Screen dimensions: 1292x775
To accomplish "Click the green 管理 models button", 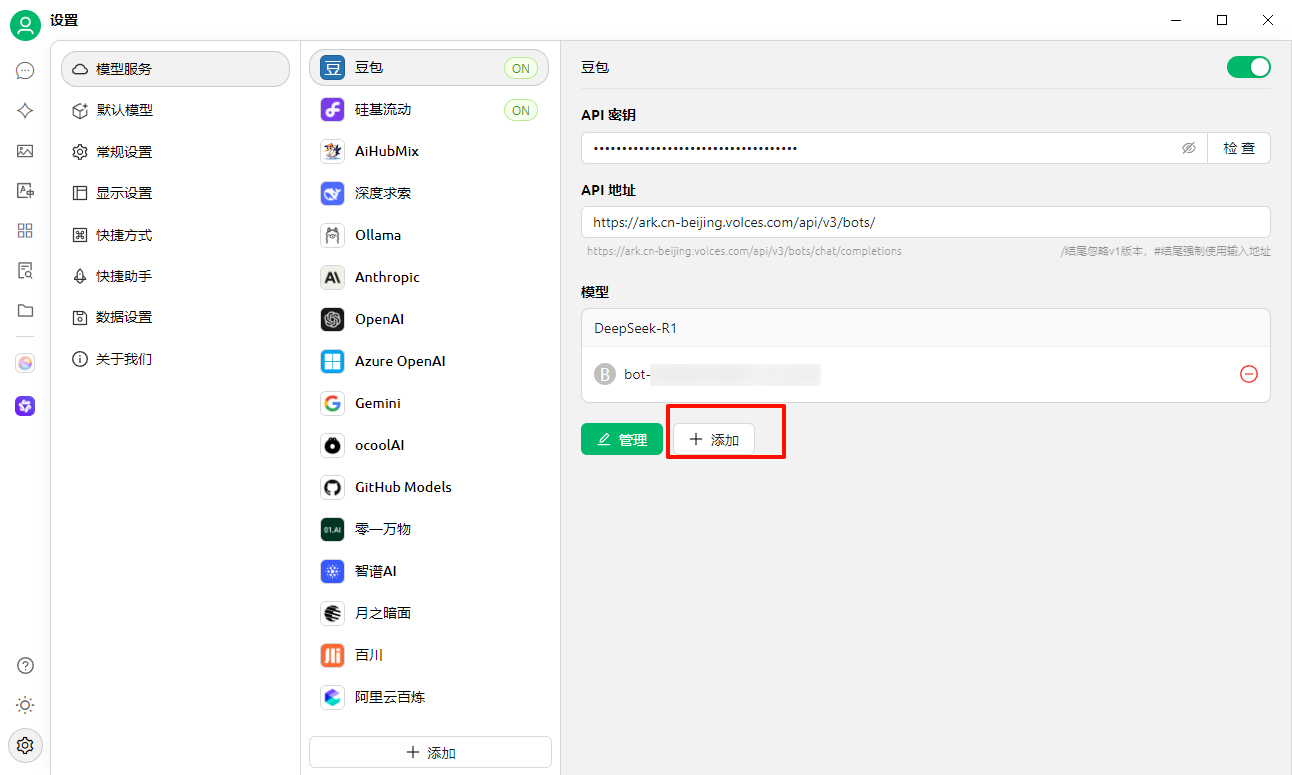I will tap(622, 439).
